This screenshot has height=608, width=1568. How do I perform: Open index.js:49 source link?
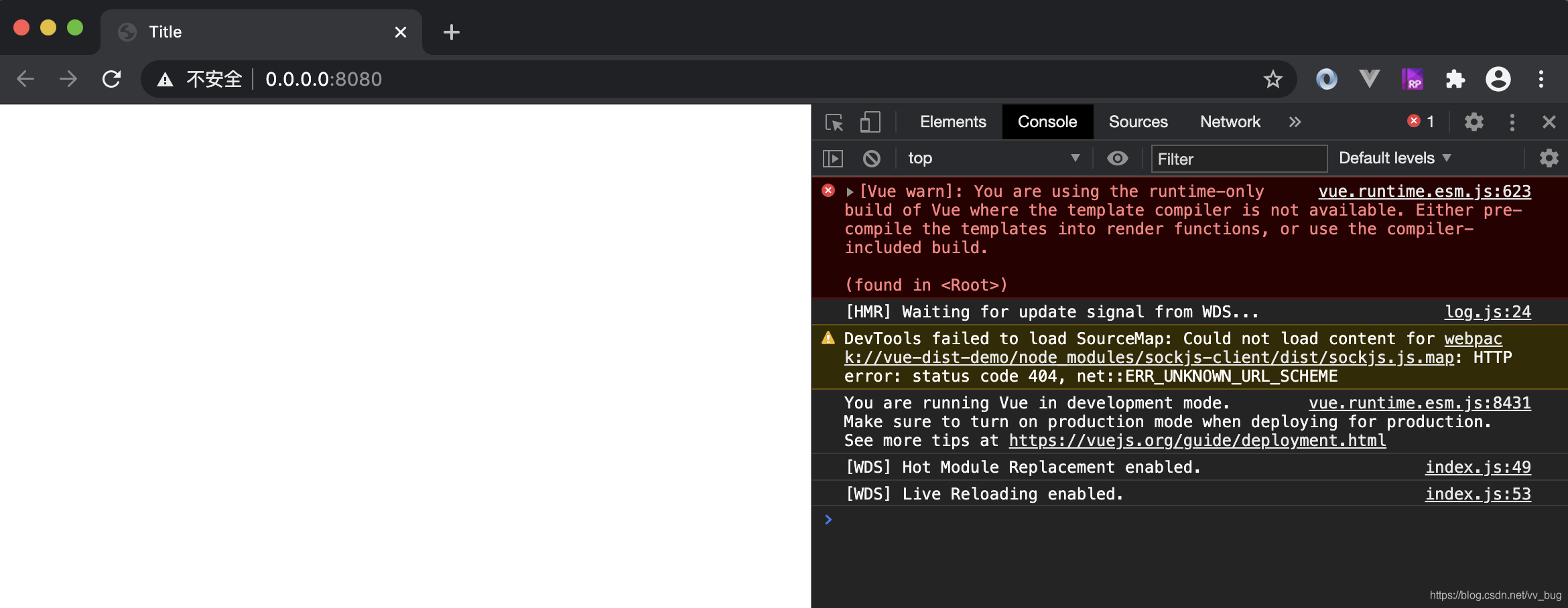(1478, 467)
